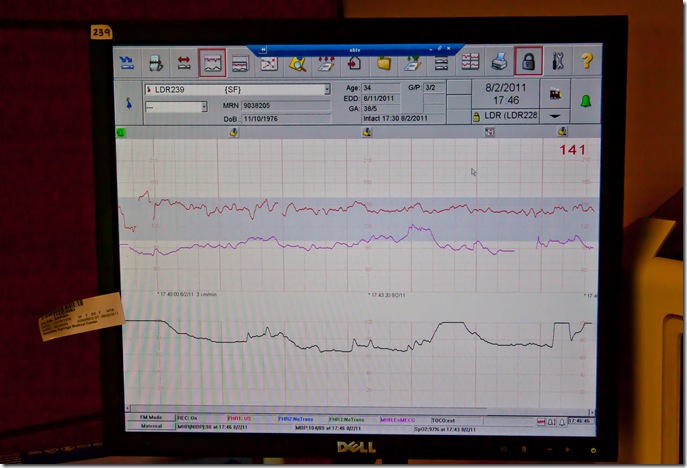687x468 pixels.
Task: Click the magenta MHR status entry
Action: 397,420
